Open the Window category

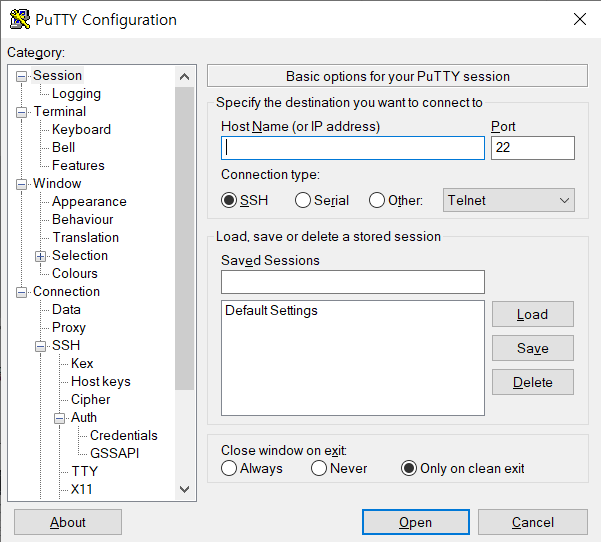coord(57,184)
